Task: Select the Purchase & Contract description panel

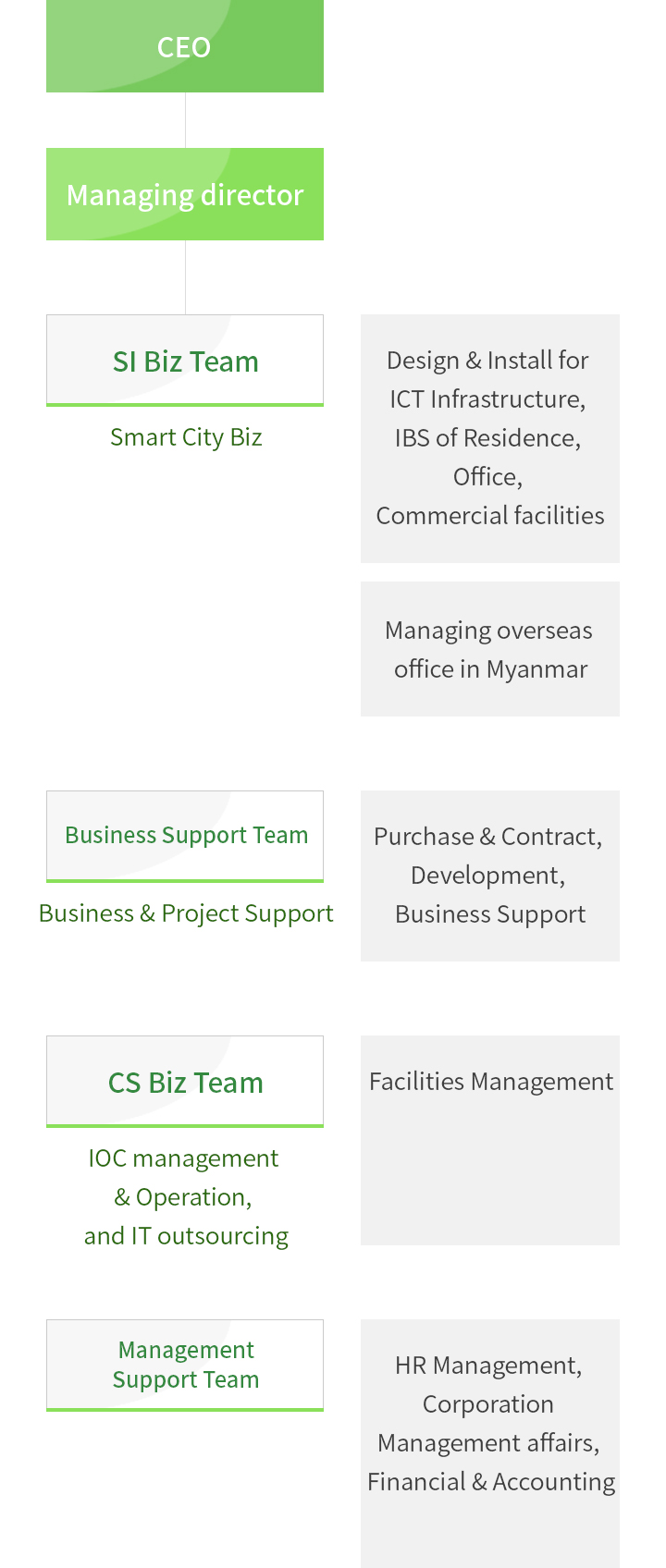Action: [x=490, y=876]
